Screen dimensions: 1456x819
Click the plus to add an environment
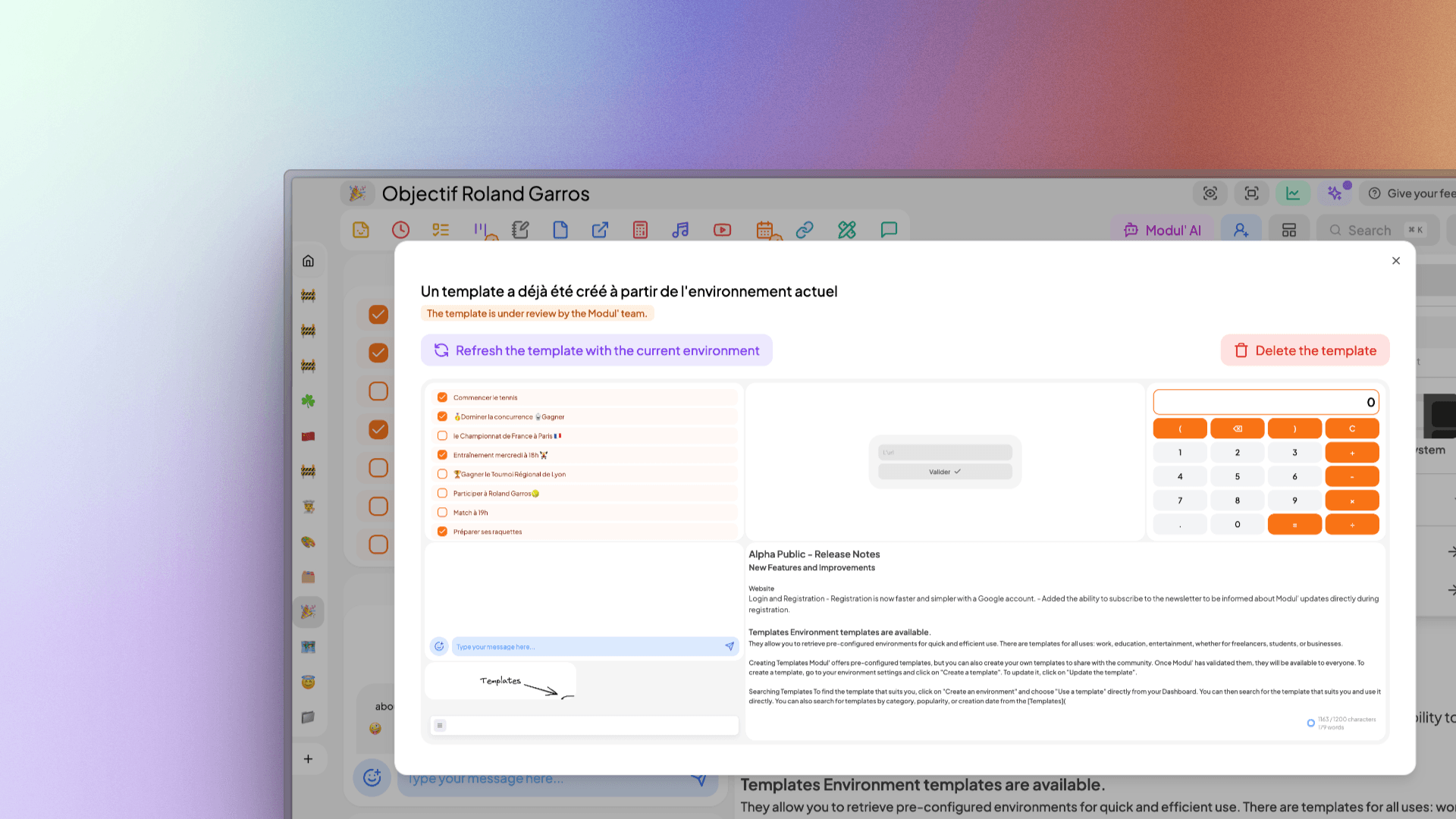point(308,758)
